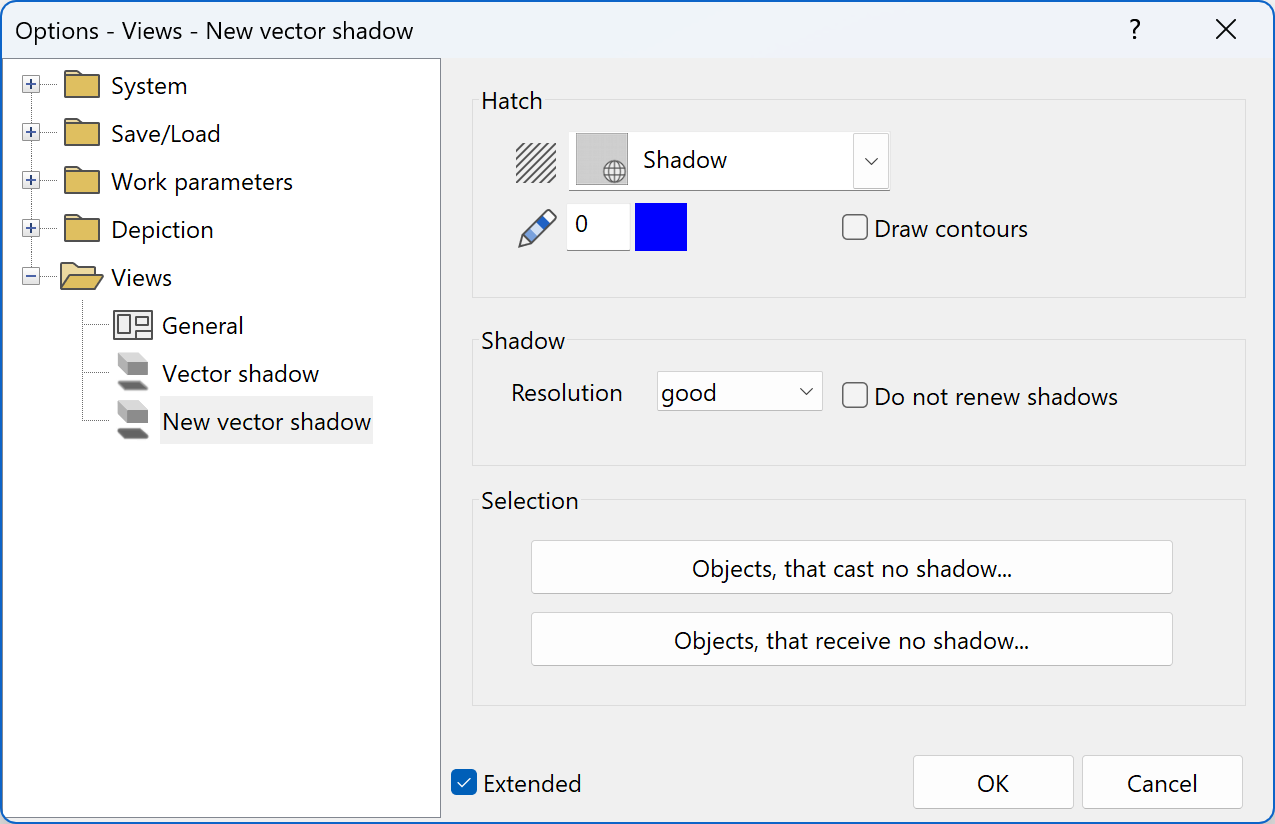Click the blue shadow color swatch
The width and height of the screenshot is (1275, 824).
660,227
